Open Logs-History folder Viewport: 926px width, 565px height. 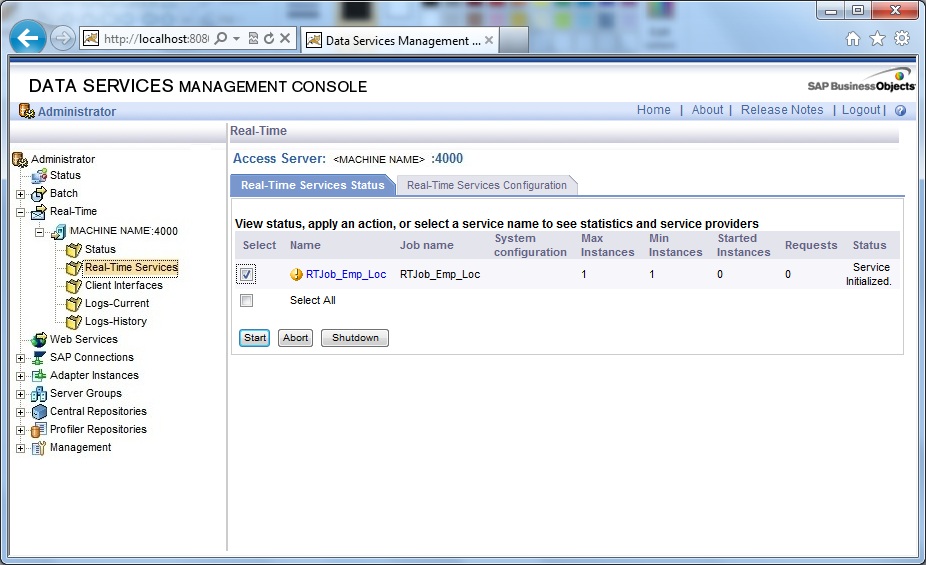[x=116, y=321]
